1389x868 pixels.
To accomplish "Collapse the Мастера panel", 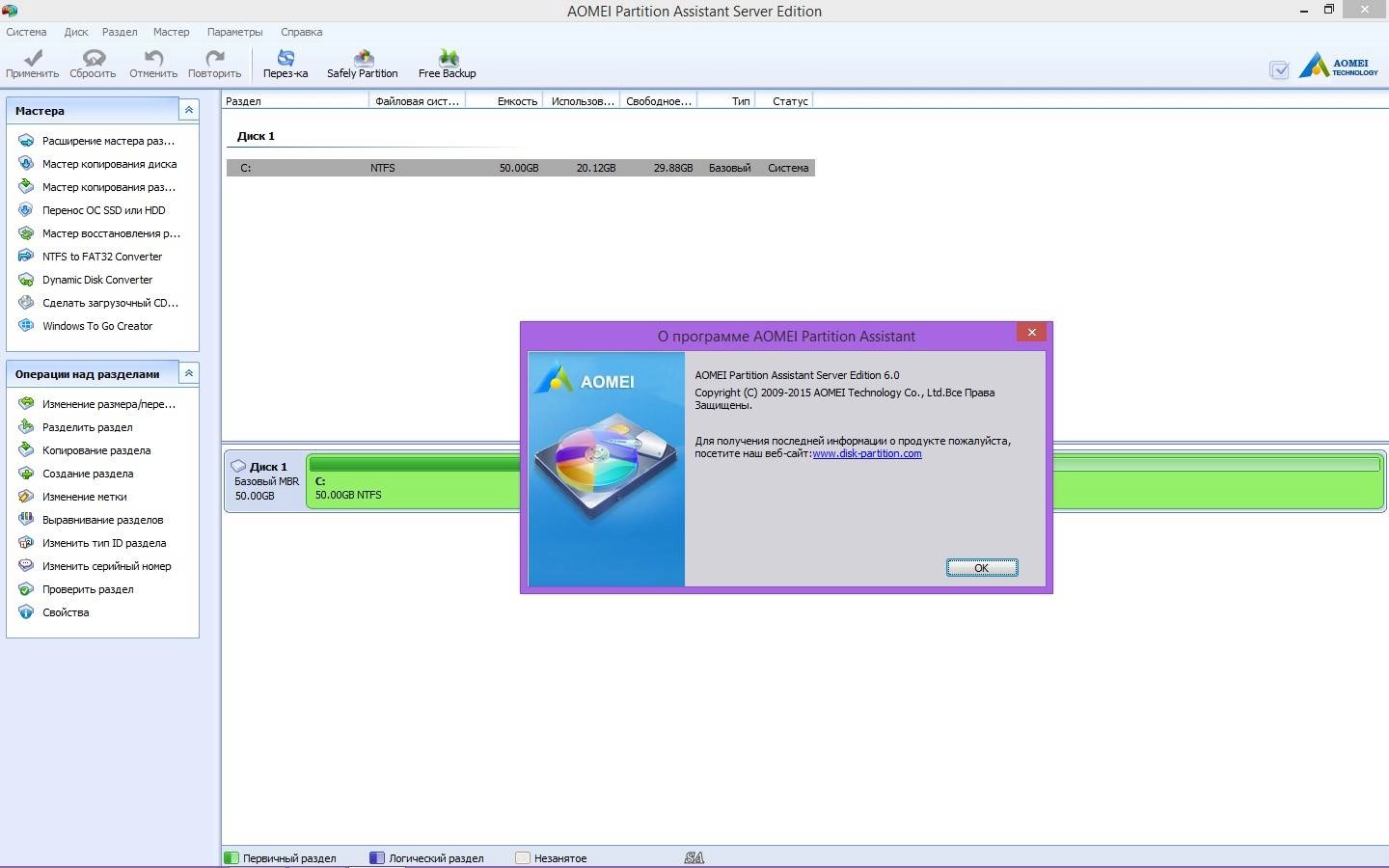I will (189, 110).
